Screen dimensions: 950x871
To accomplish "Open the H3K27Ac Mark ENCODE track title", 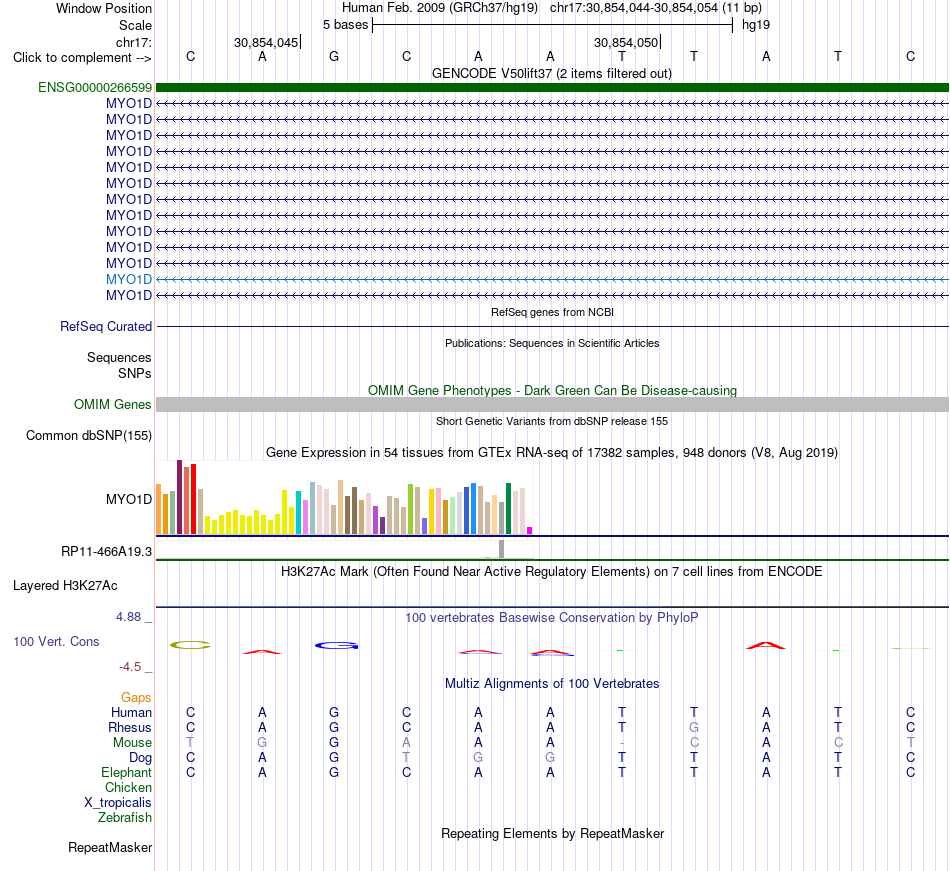I will (551, 572).
